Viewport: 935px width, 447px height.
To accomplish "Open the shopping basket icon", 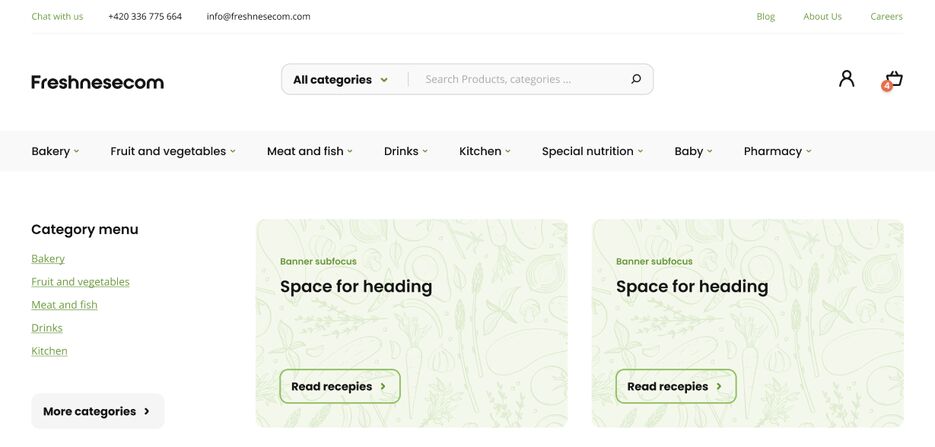I will (894, 79).
